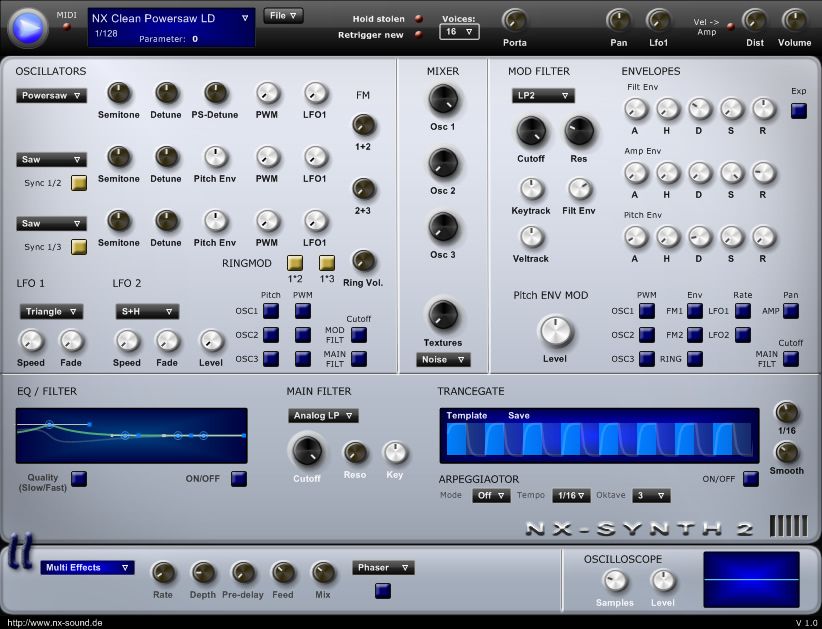Viewport: 822px width, 629px height.
Task: Open the arpeggiator Oktave 3 dropdown
Action: [651, 495]
